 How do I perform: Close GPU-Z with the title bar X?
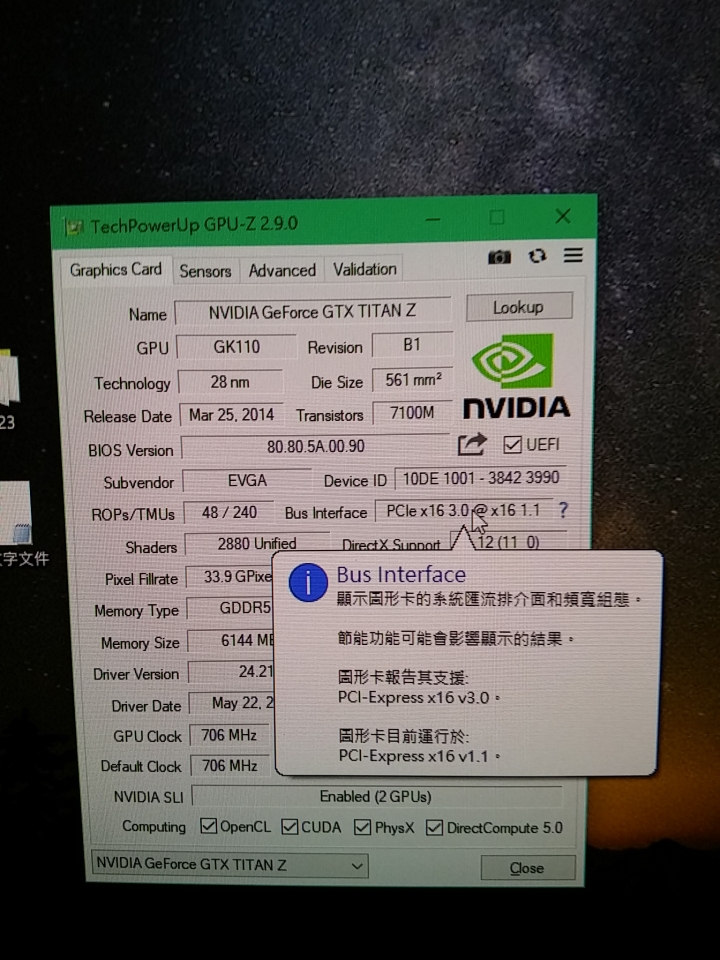pyautogui.click(x=563, y=216)
